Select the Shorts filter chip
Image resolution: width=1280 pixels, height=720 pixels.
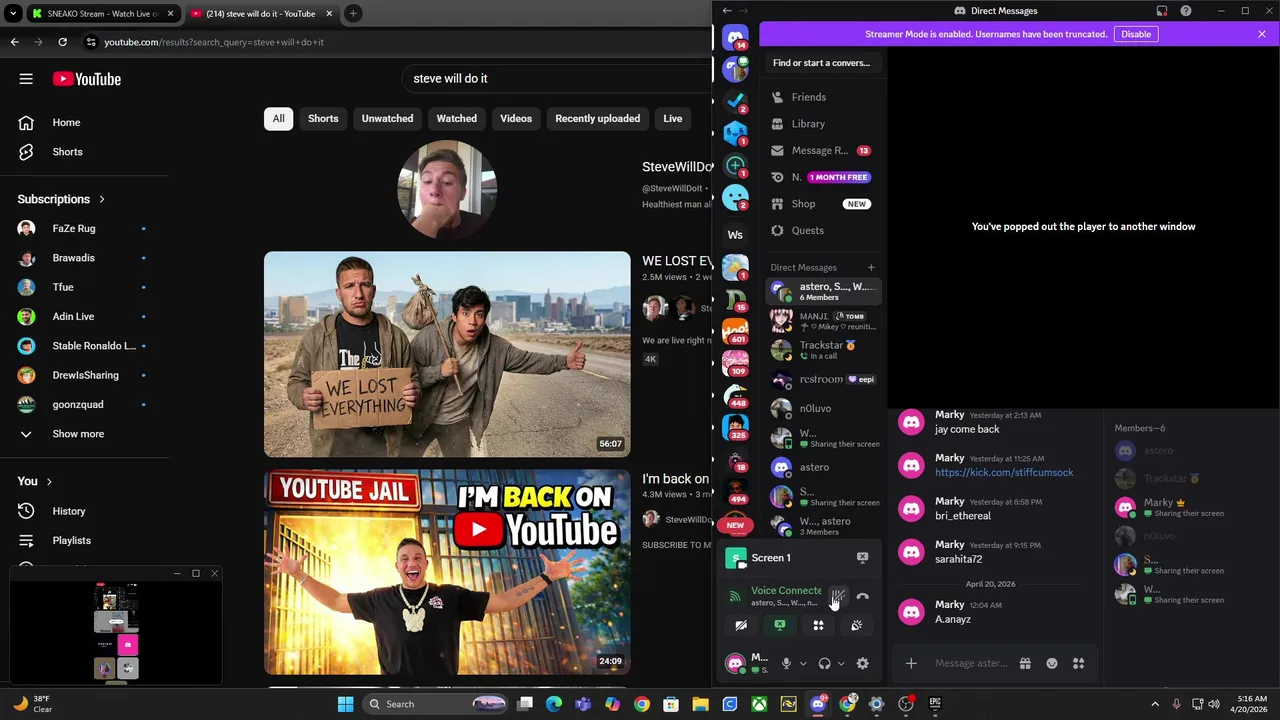click(x=323, y=118)
